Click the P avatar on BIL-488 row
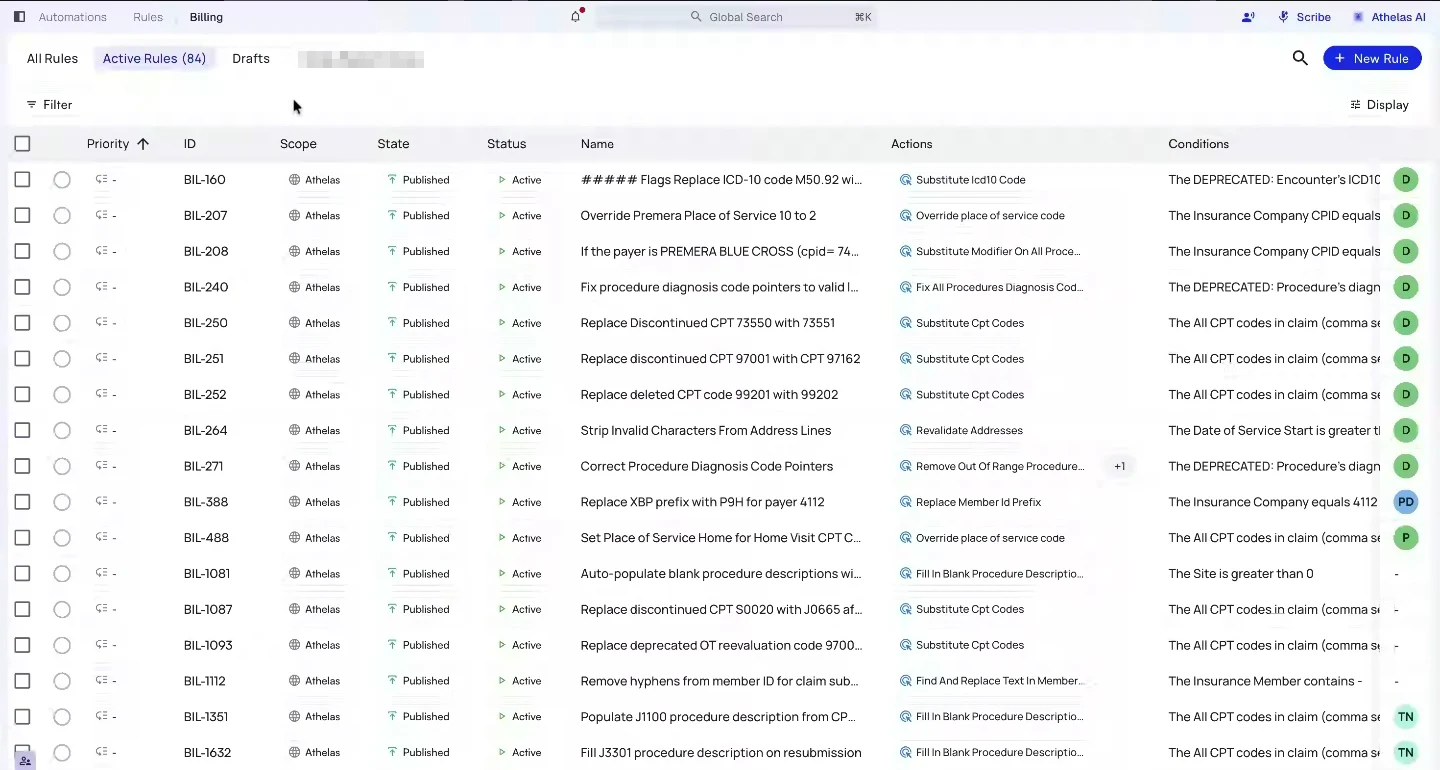This screenshot has width=1440, height=770. click(1406, 538)
